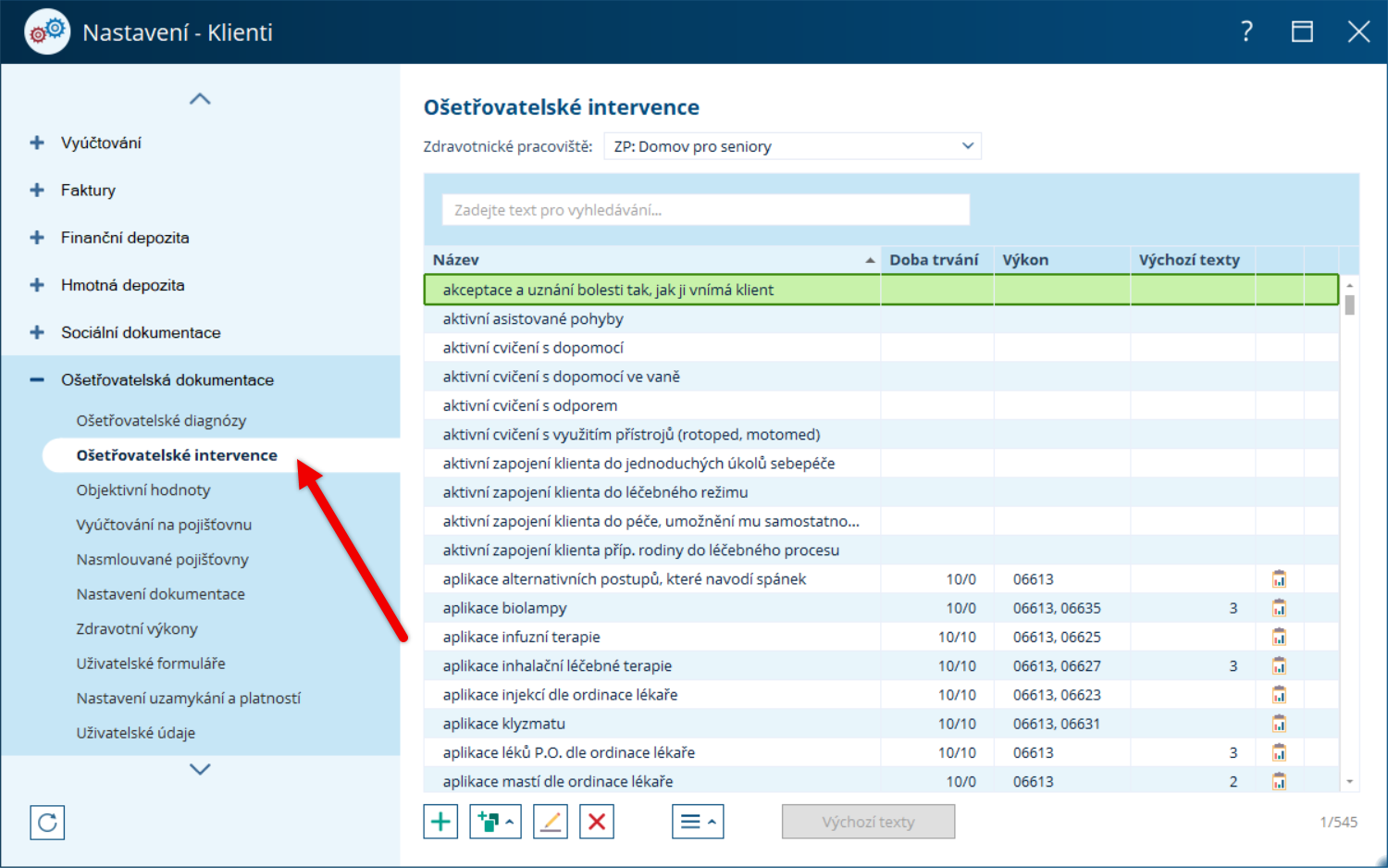Expand the Hmotná depozita section

pos(37,285)
